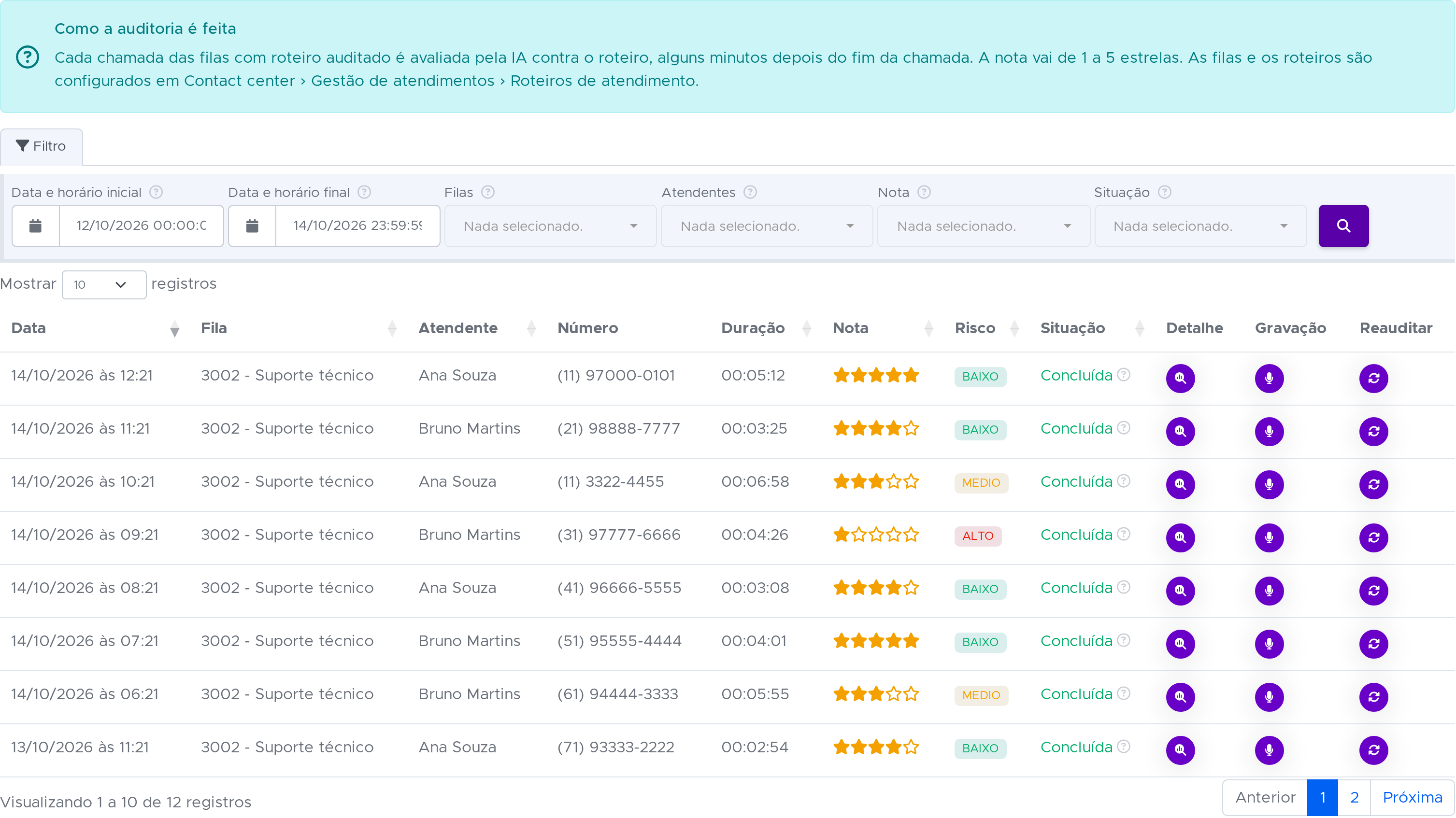This screenshot has width=1456, height=818.
Task: Re-audit the (11) 97000-0101 call
Action: pos(1373,378)
